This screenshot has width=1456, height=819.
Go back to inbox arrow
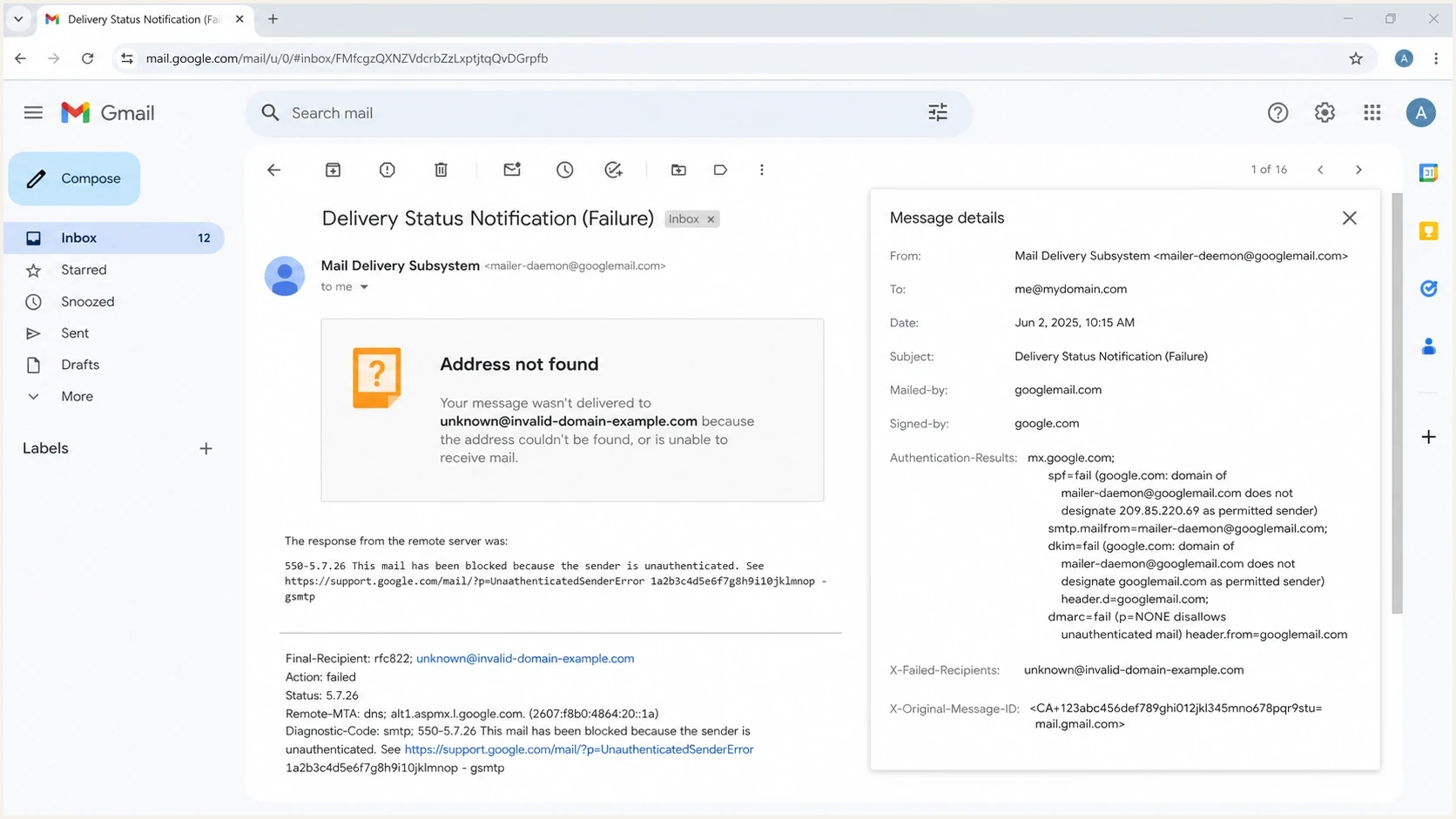pyautogui.click(x=273, y=170)
